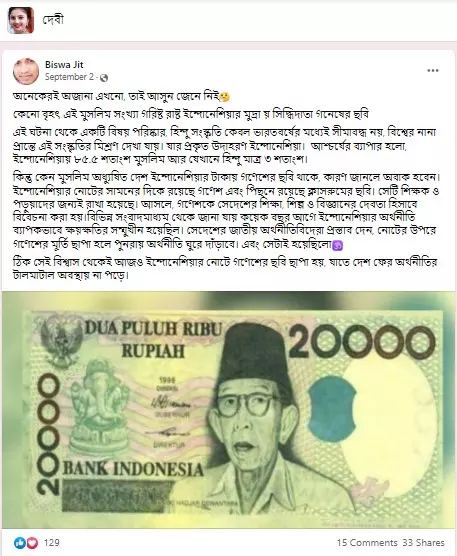The height and width of the screenshot is (556, 457).
Task: Click the Ganesha figure on the banknote
Action: tap(96, 408)
